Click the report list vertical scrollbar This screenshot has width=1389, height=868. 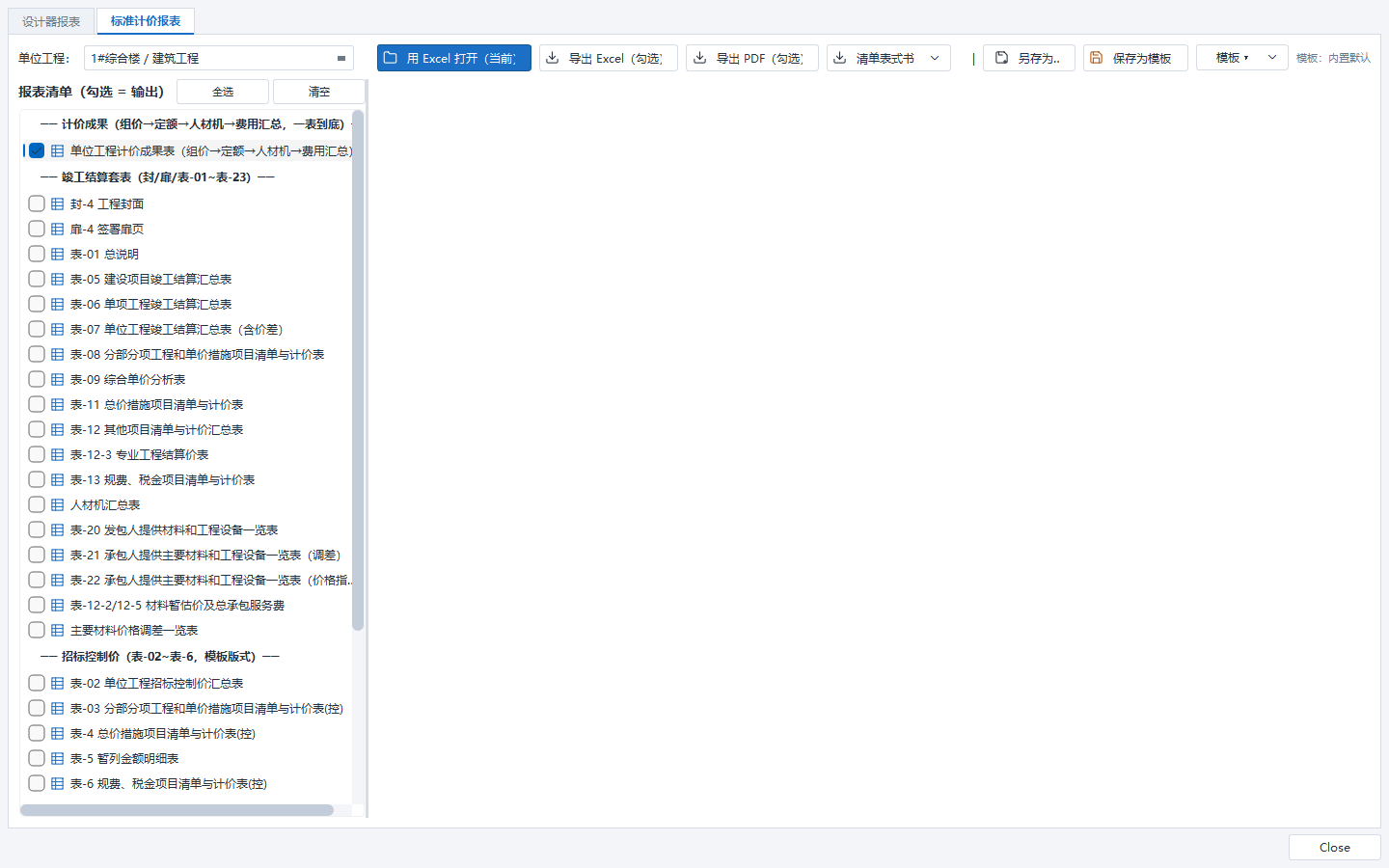click(358, 371)
